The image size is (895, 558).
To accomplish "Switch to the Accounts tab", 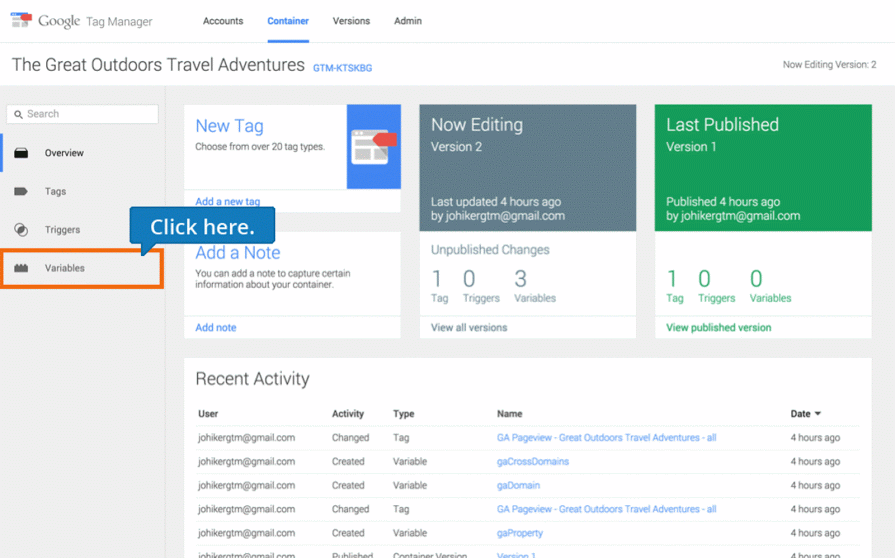I will pos(223,21).
